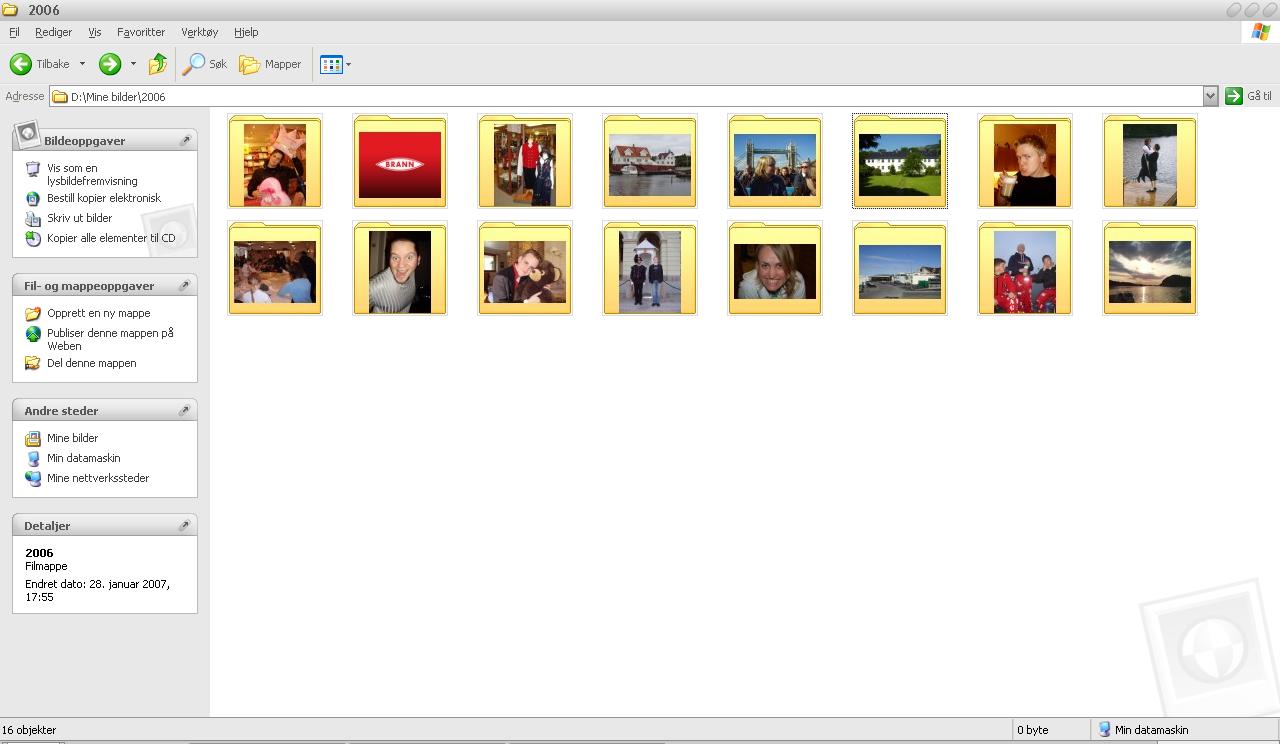Click Publiser denne mappen på Weben

coord(110,339)
